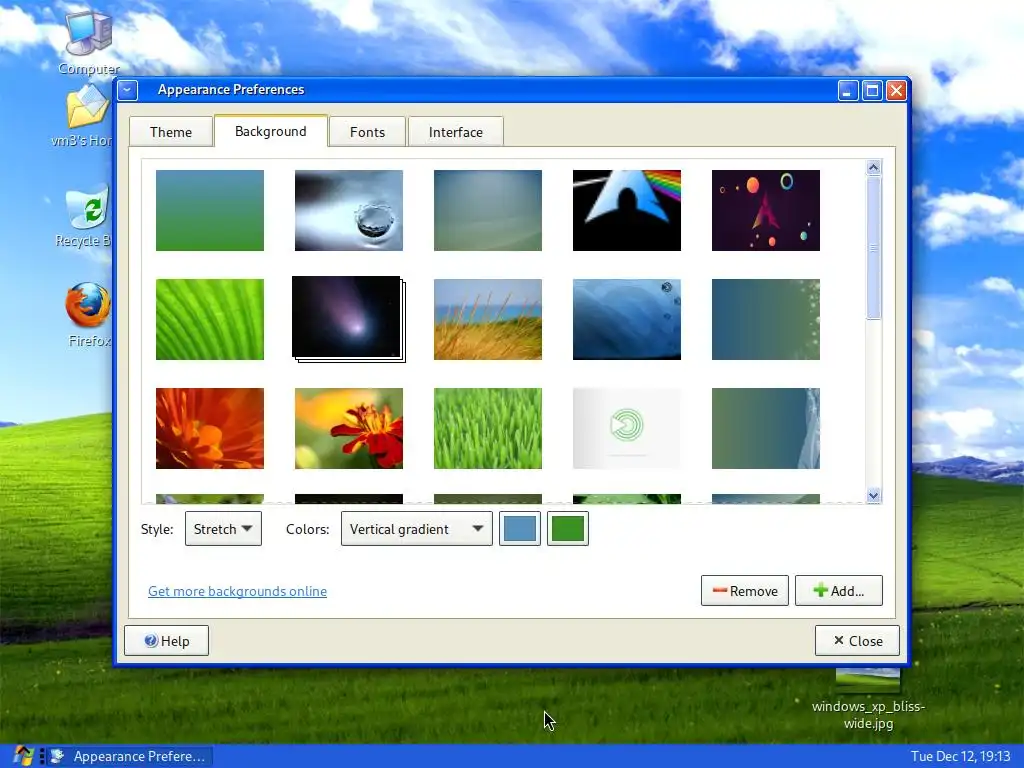This screenshot has height=768, width=1024.
Task: Select the green grass blades wallpaper
Action: [488, 428]
